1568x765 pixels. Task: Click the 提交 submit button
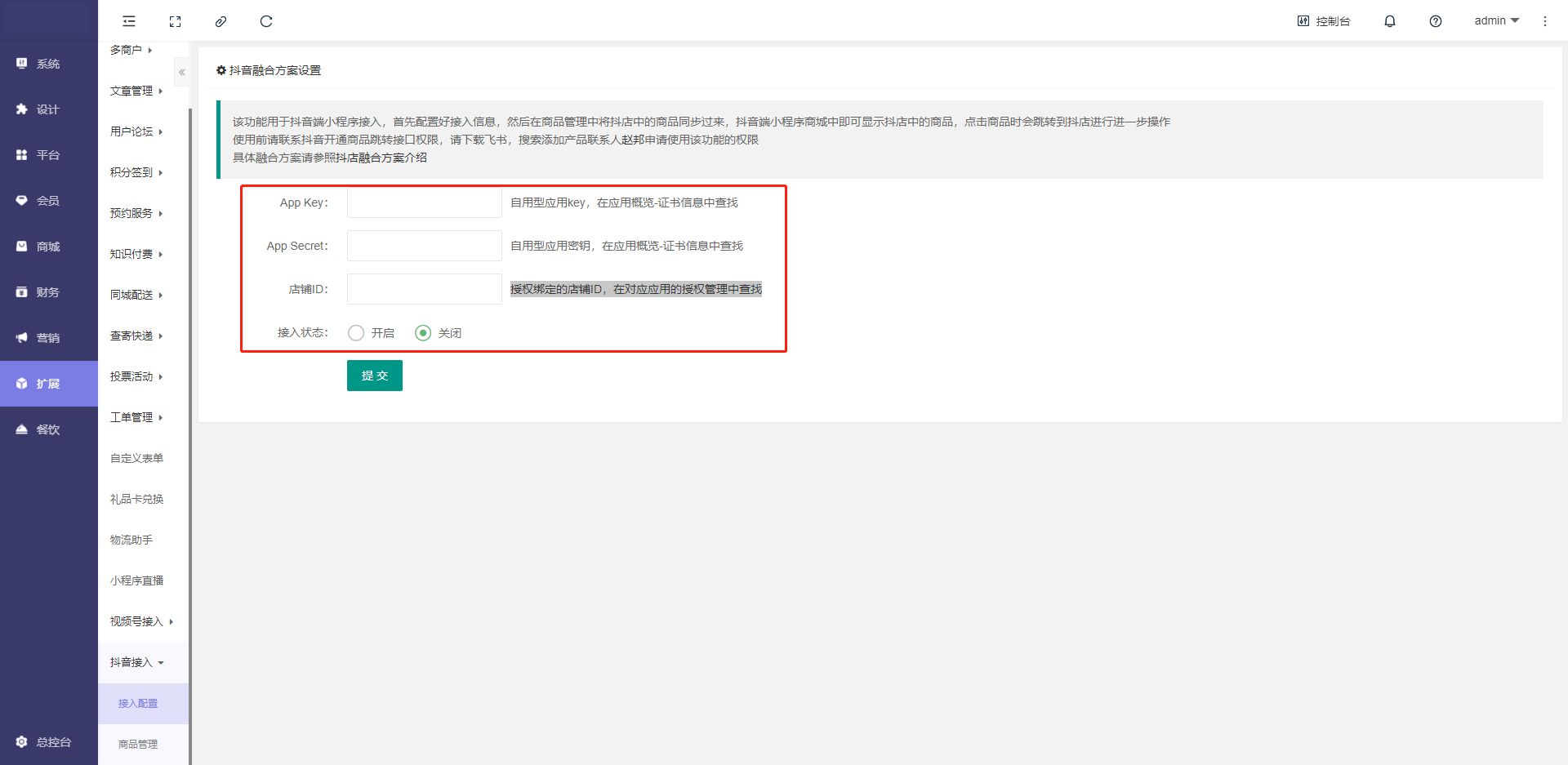374,376
